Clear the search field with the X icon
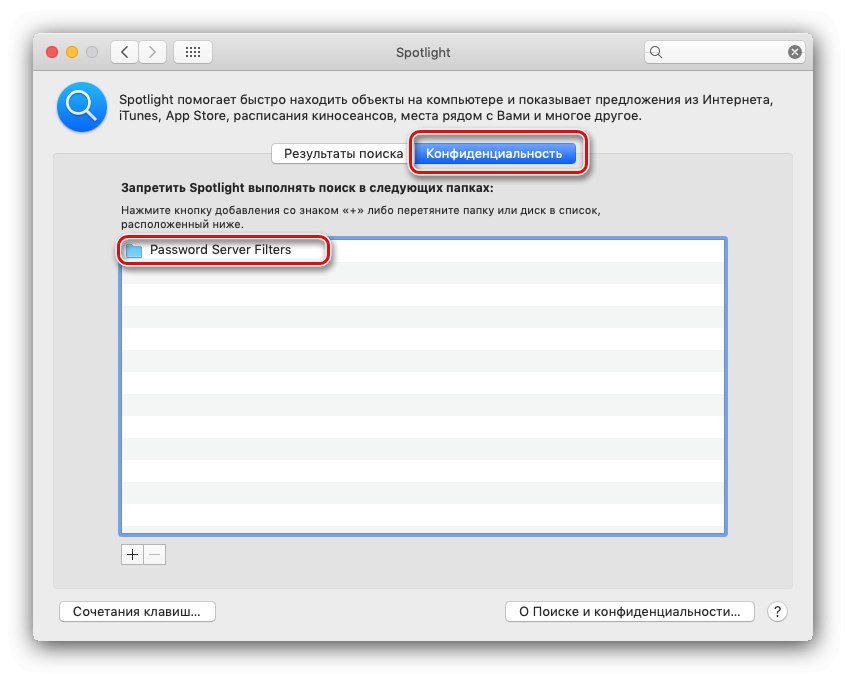Viewport: 846px width, 674px height. click(x=794, y=52)
